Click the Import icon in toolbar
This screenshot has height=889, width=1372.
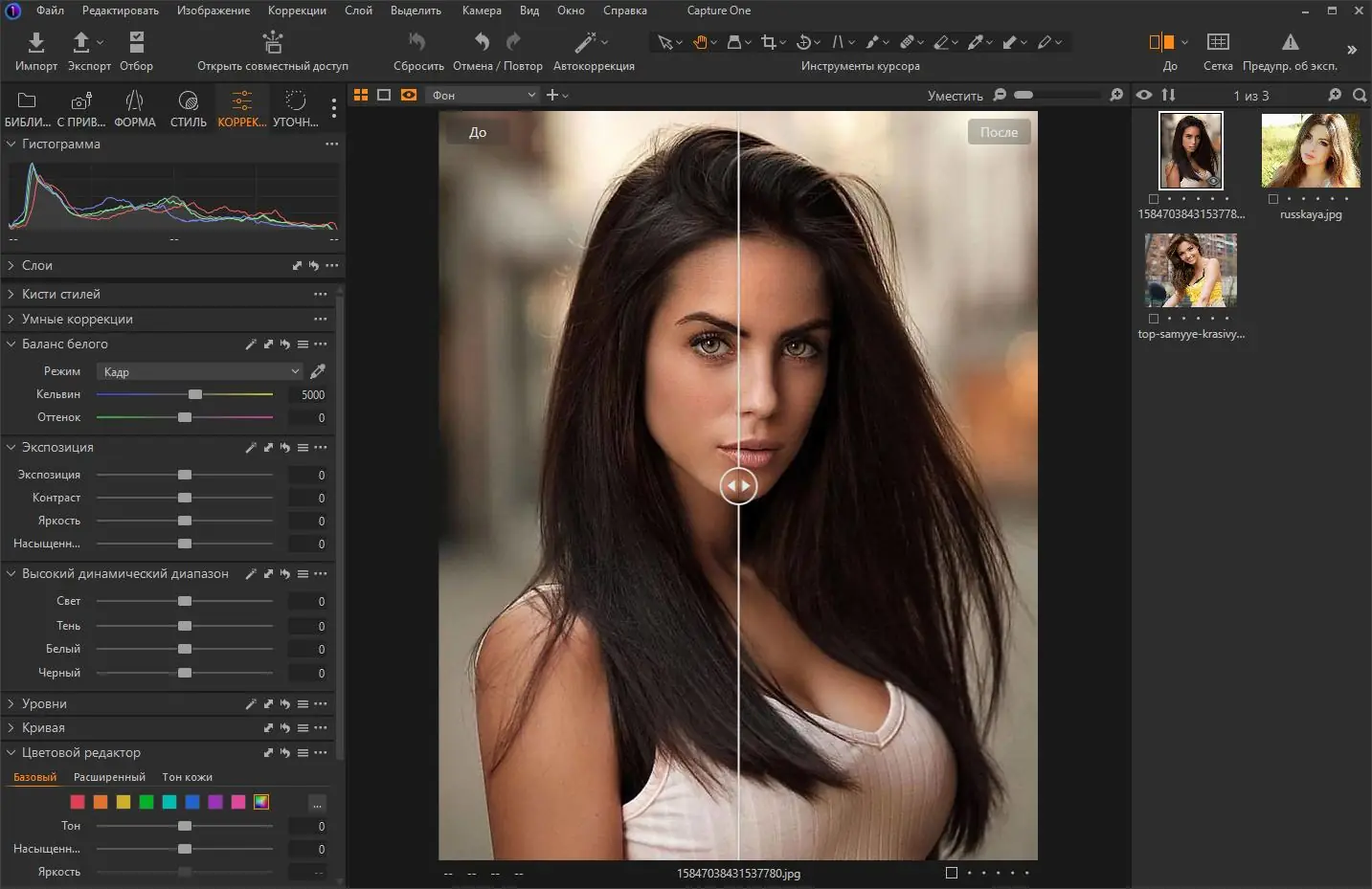(35, 42)
